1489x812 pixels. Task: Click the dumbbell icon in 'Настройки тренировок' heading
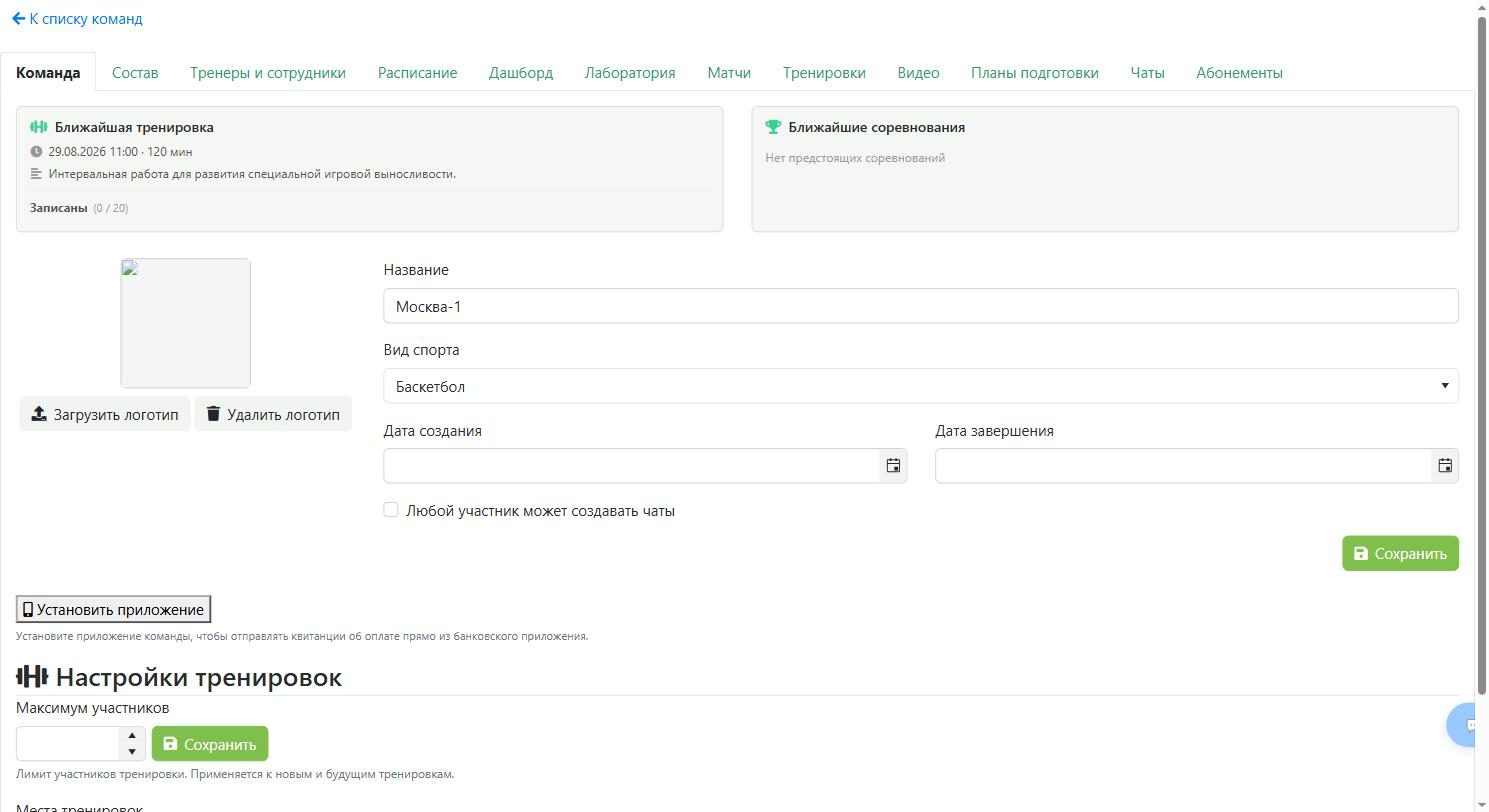[32, 677]
